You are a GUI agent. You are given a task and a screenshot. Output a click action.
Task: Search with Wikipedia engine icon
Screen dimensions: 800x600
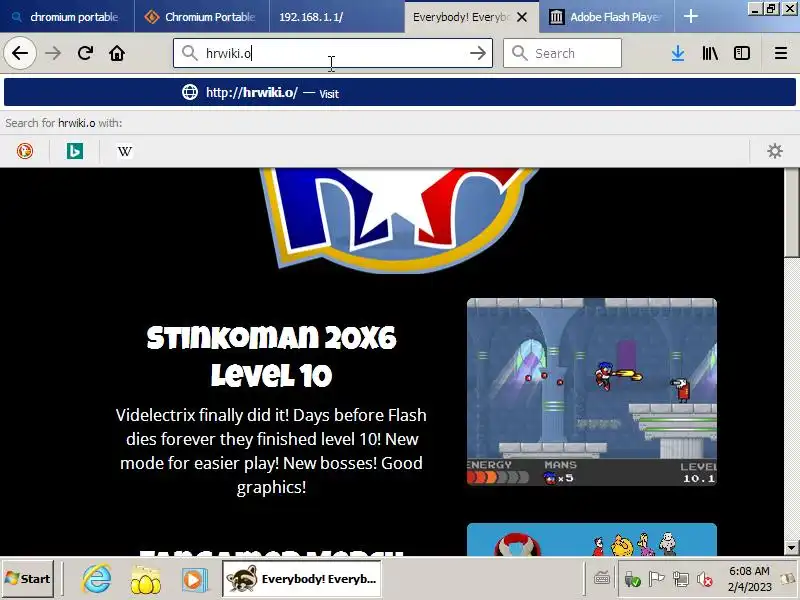124,151
